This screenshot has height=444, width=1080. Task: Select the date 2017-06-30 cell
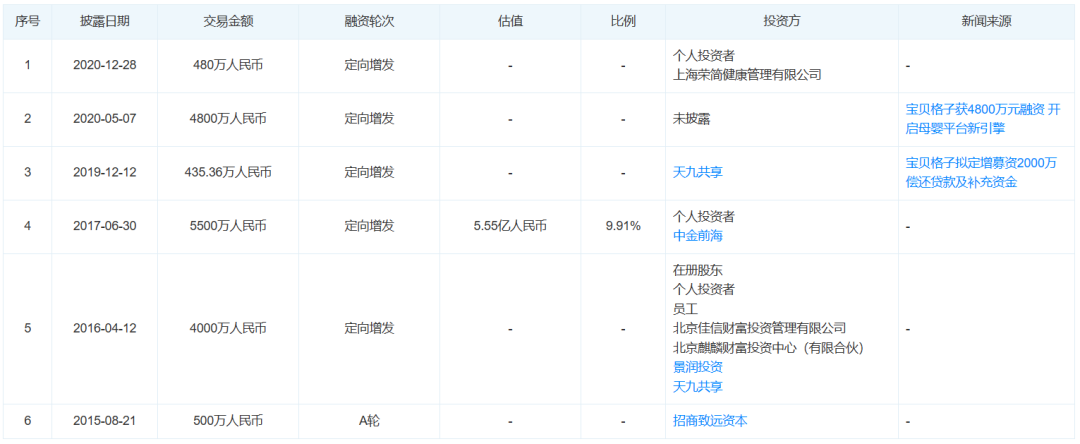tap(105, 226)
